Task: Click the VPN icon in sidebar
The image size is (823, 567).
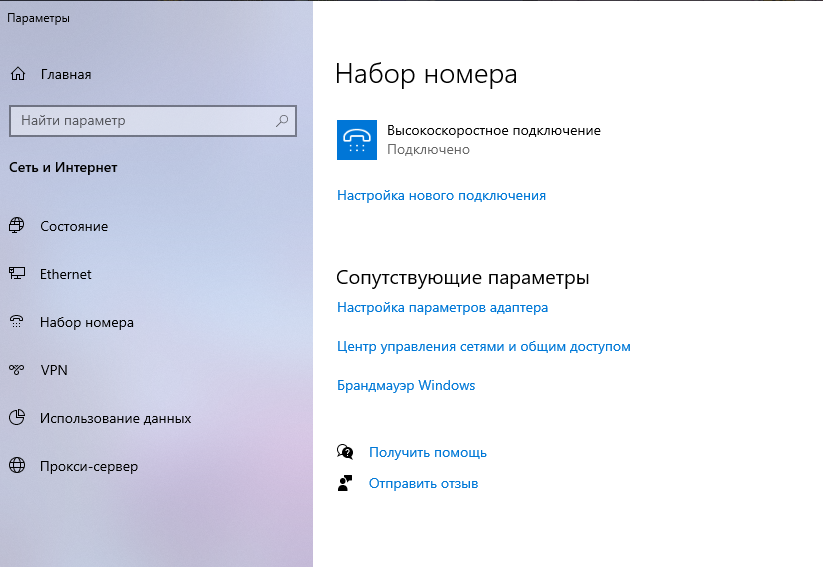Action: 17,370
